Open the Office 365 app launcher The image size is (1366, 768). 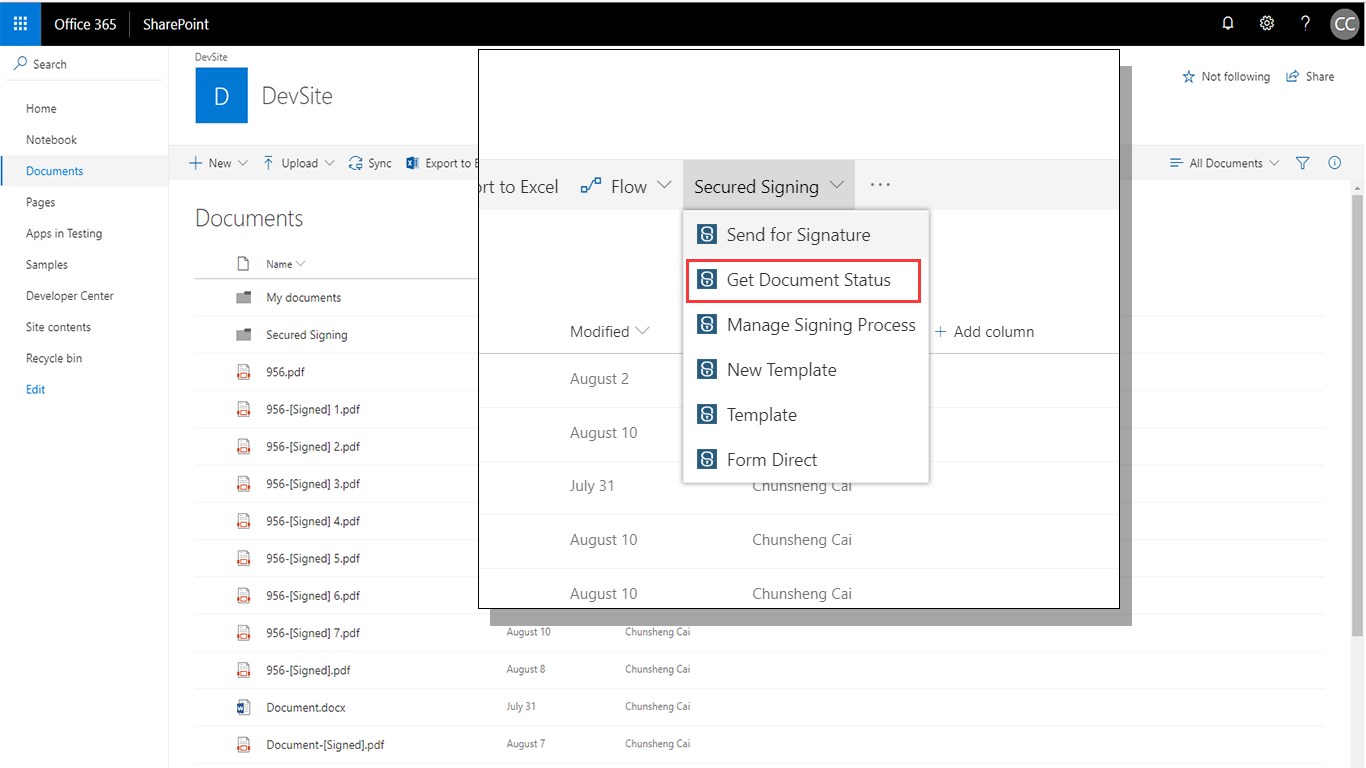[x=20, y=24]
